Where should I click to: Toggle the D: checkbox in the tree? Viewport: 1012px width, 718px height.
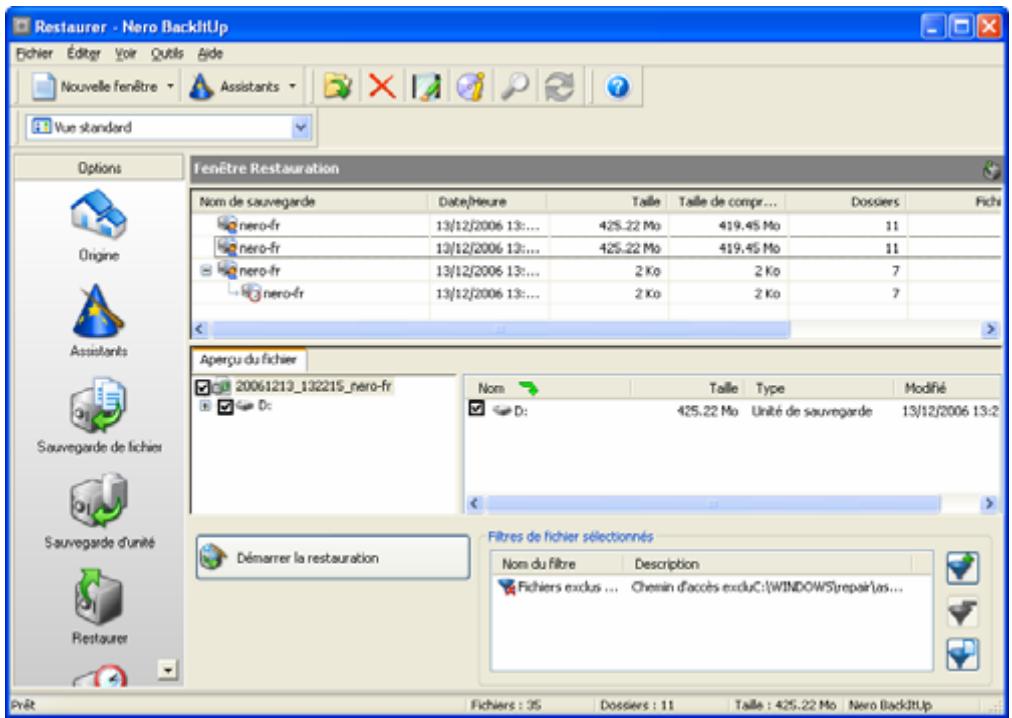[225, 407]
